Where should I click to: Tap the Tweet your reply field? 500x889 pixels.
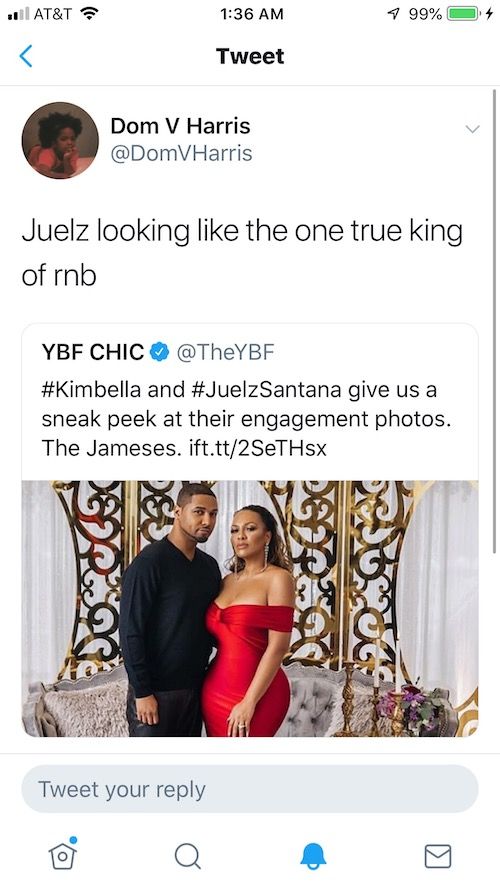pos(250,789)
